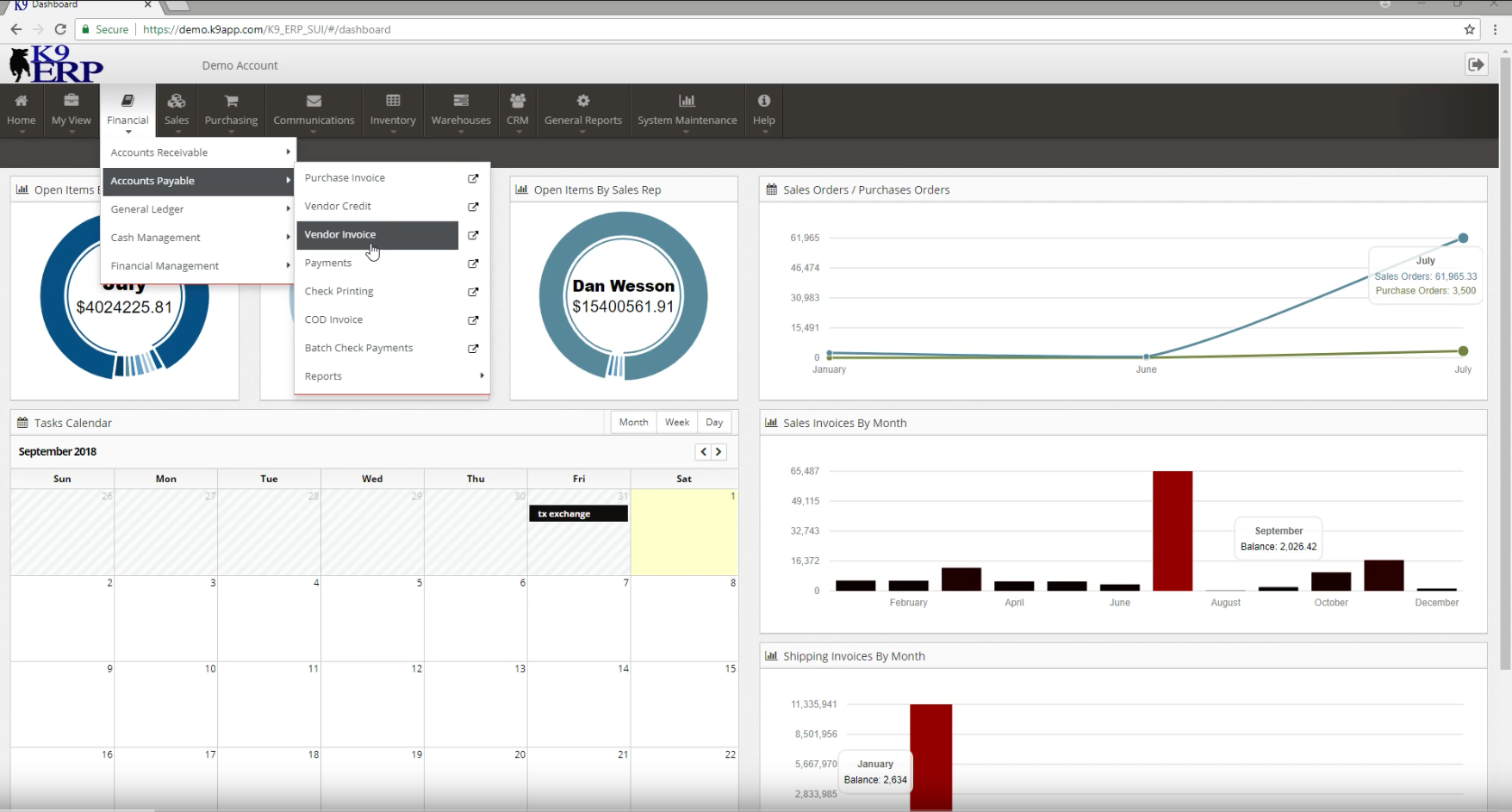Viewport: 1512px width, 812px height.
Task: Click the Financial book icon
Action: tap(128, 101)
